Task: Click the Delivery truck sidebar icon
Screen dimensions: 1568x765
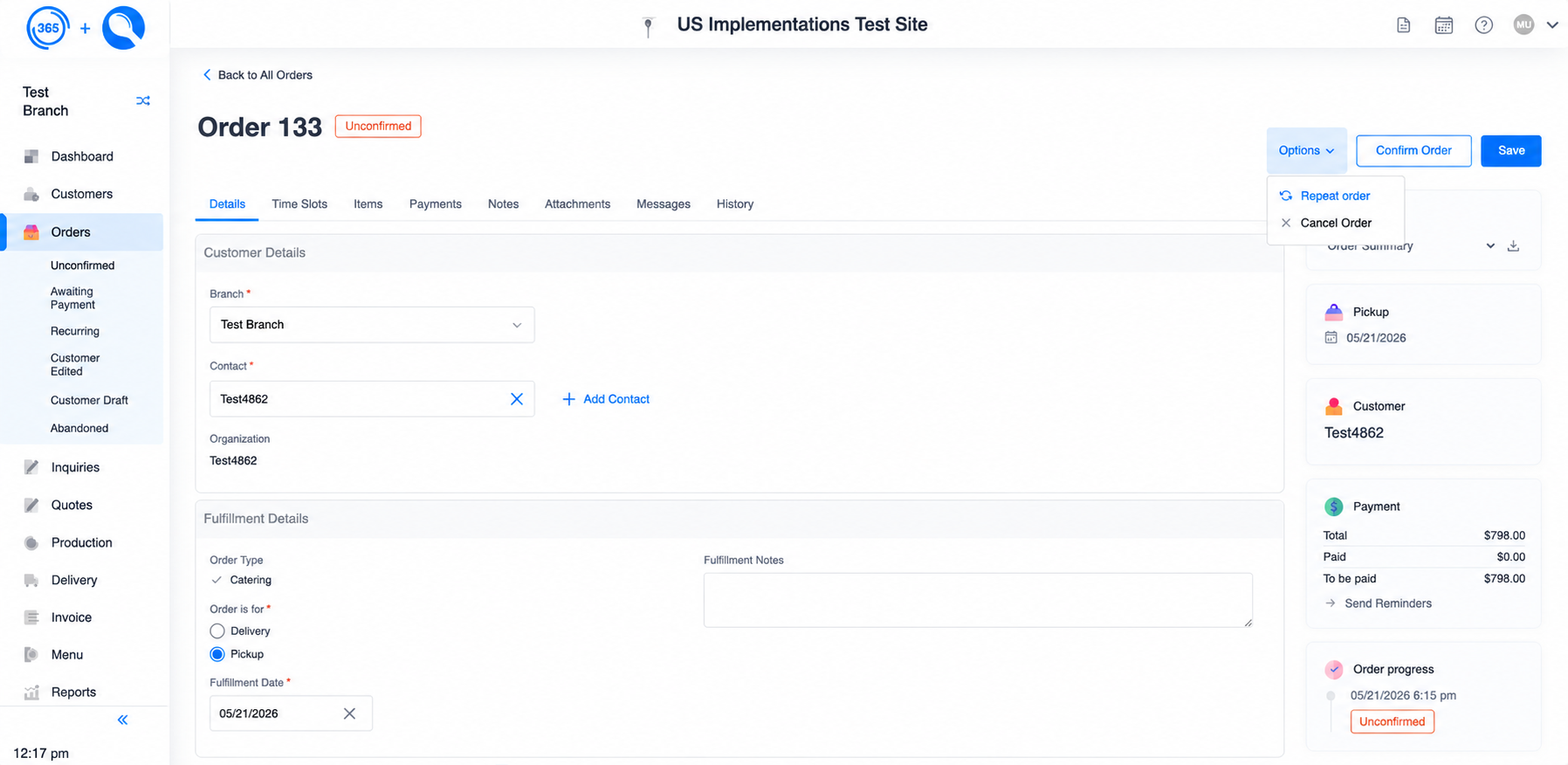Action: 31,580
